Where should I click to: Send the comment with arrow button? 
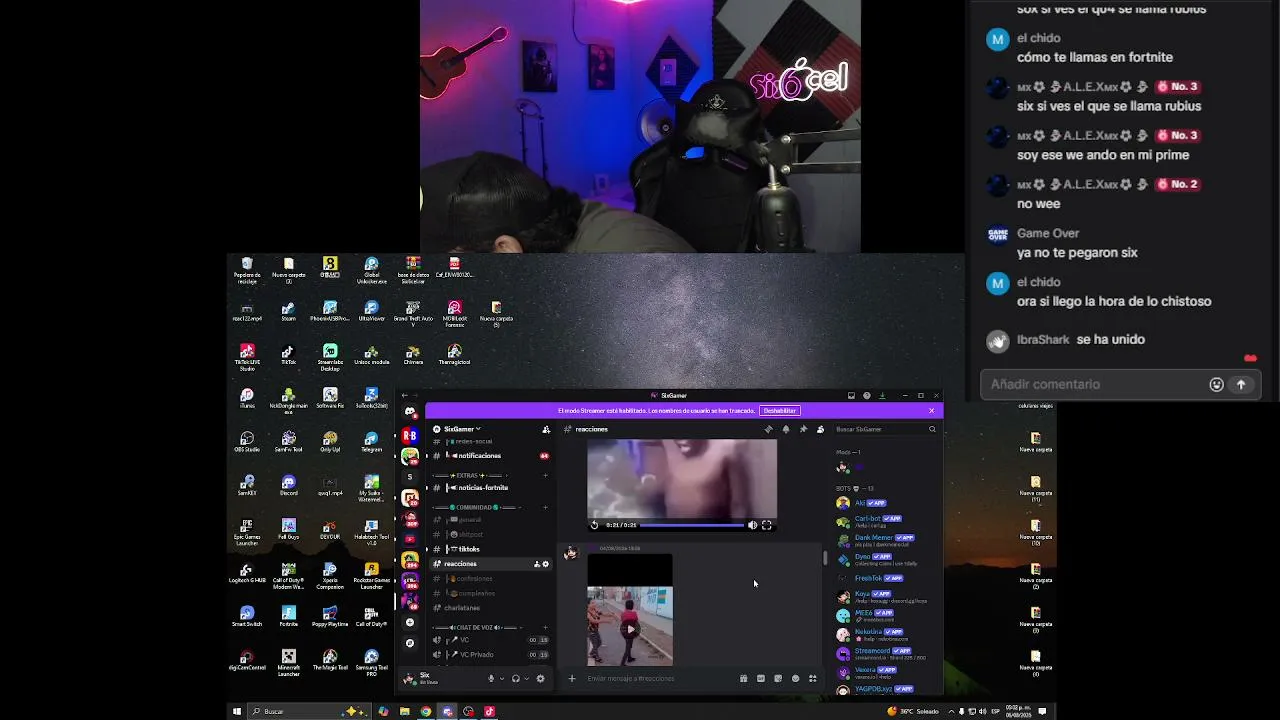(x=1241, y=385)
